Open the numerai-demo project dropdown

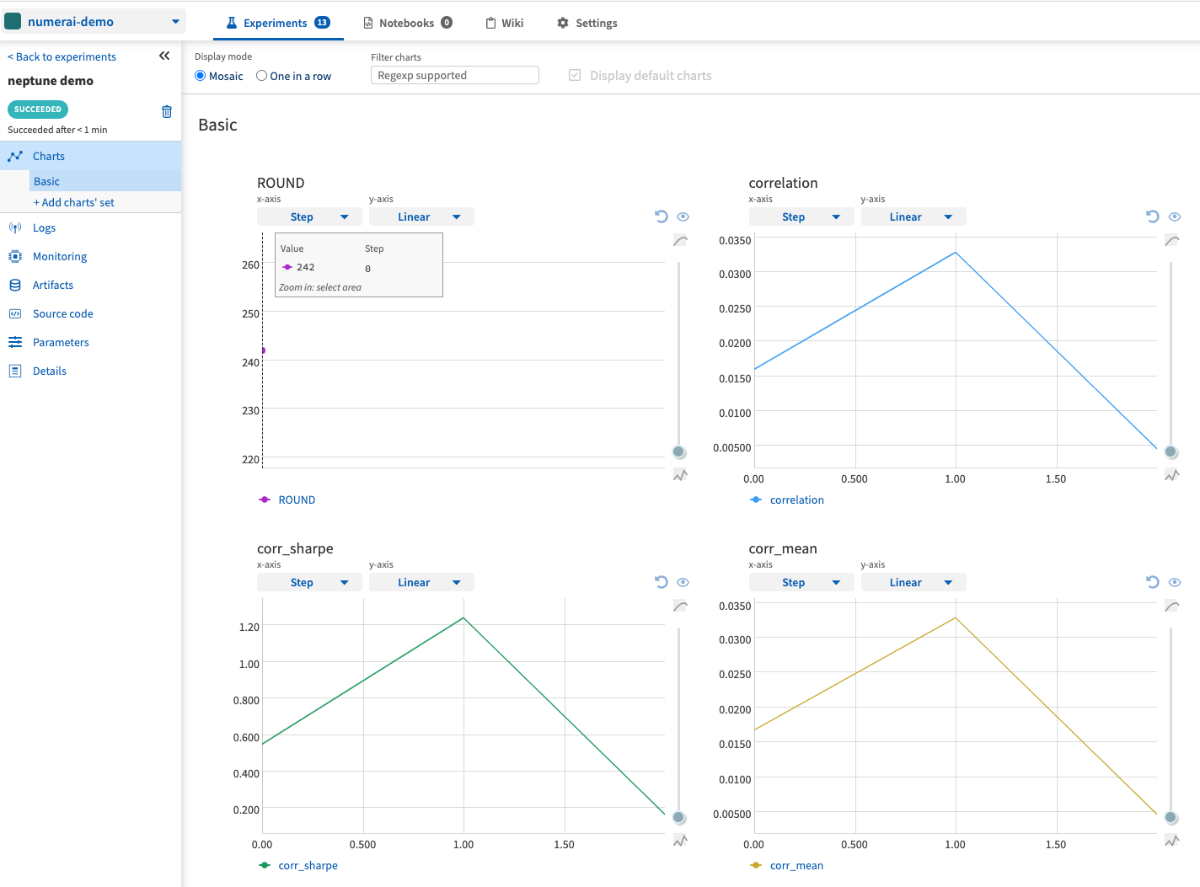[x=92, y=21]
